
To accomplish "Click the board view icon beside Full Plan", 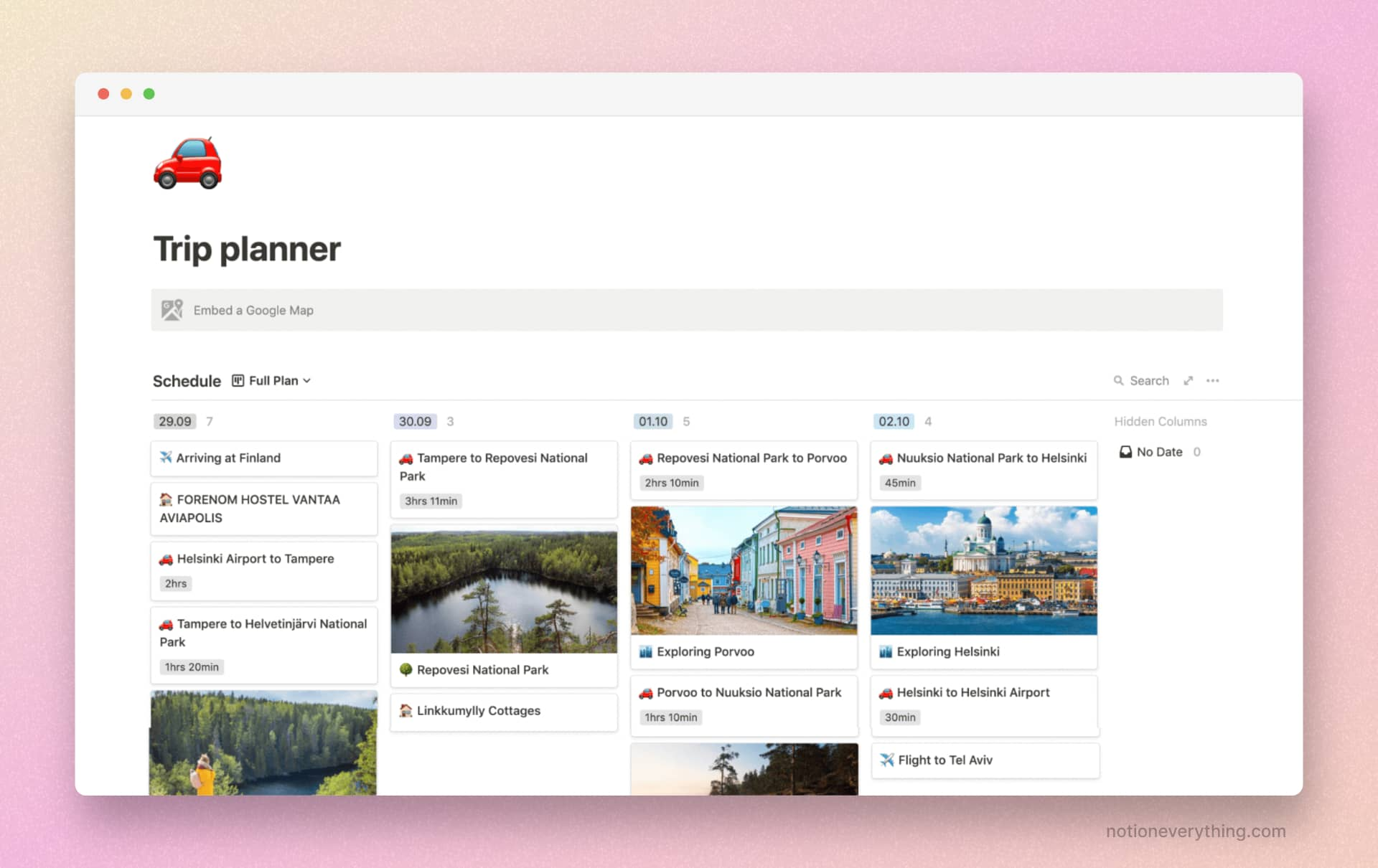I will click(238, 381).
